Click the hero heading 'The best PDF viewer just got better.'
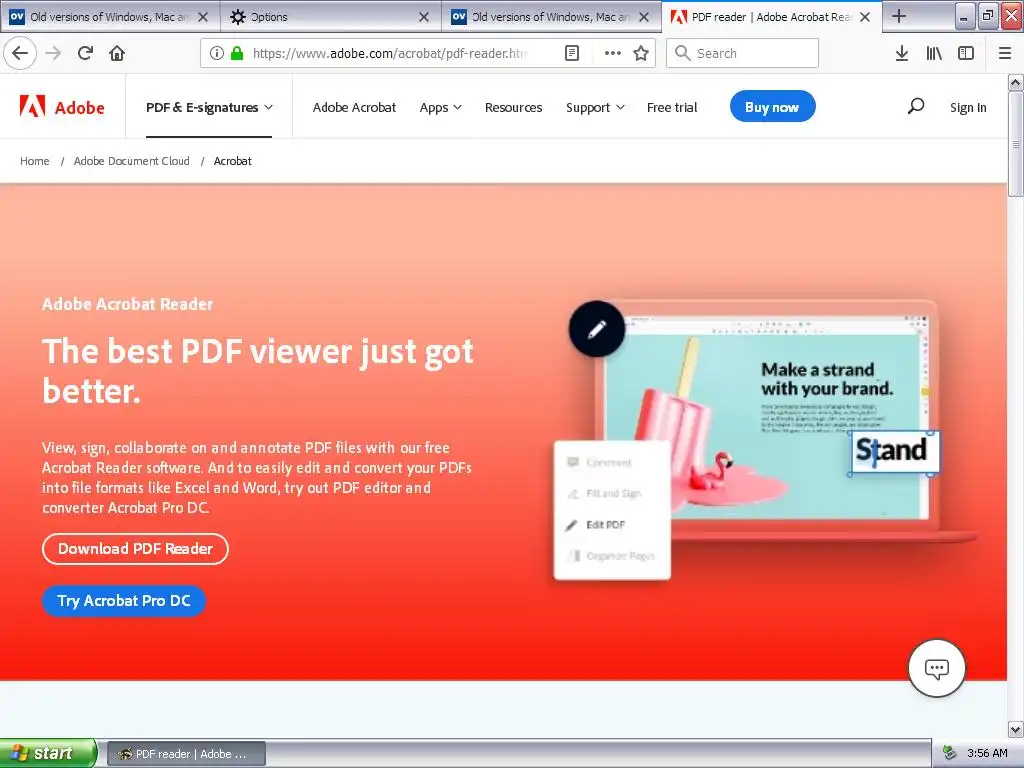The image size is (1024, 768). (x=258, y=371)
